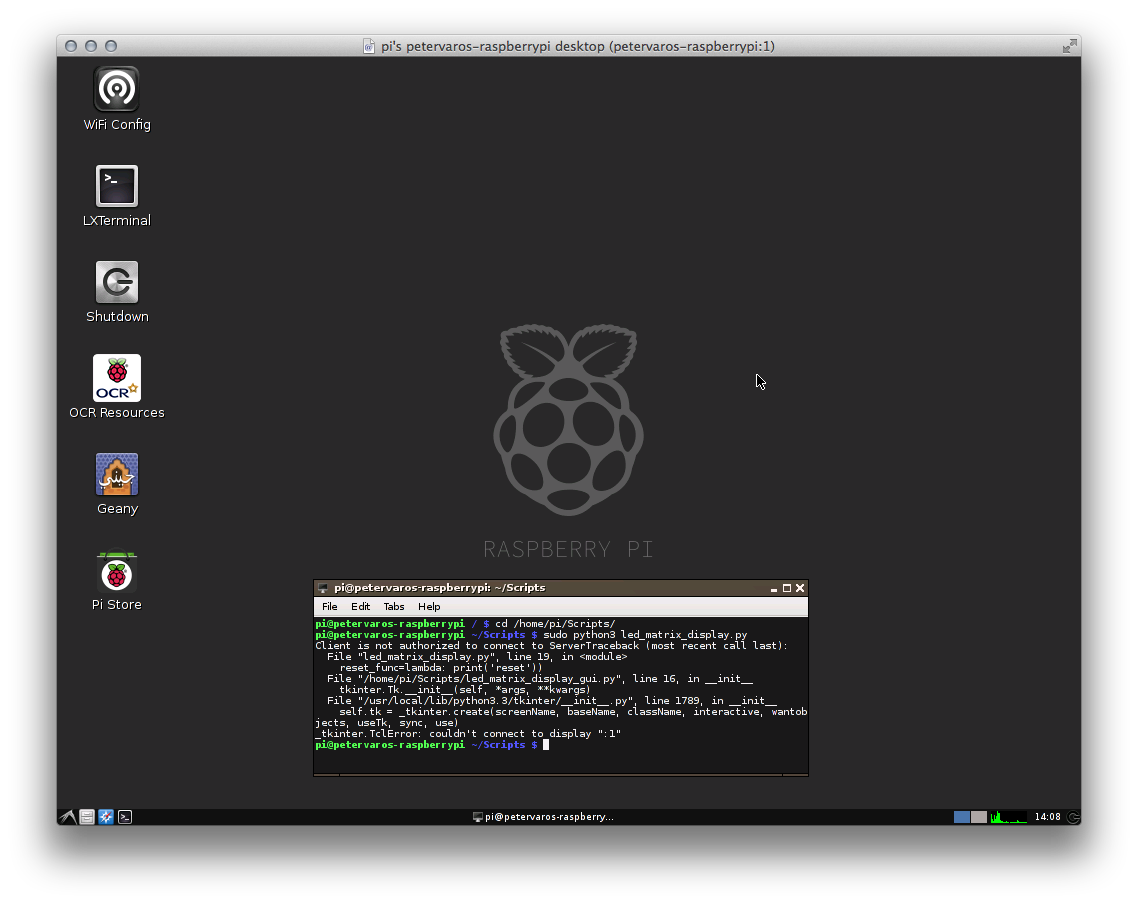The width and height of the screenshot is (1138, 904).
Task: Launch the Geany editor icon
Action: click(x=117, y=484)
